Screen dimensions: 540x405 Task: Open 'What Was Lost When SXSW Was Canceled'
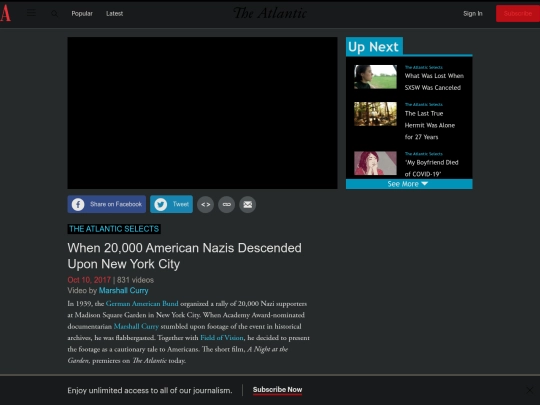[434, 82]
